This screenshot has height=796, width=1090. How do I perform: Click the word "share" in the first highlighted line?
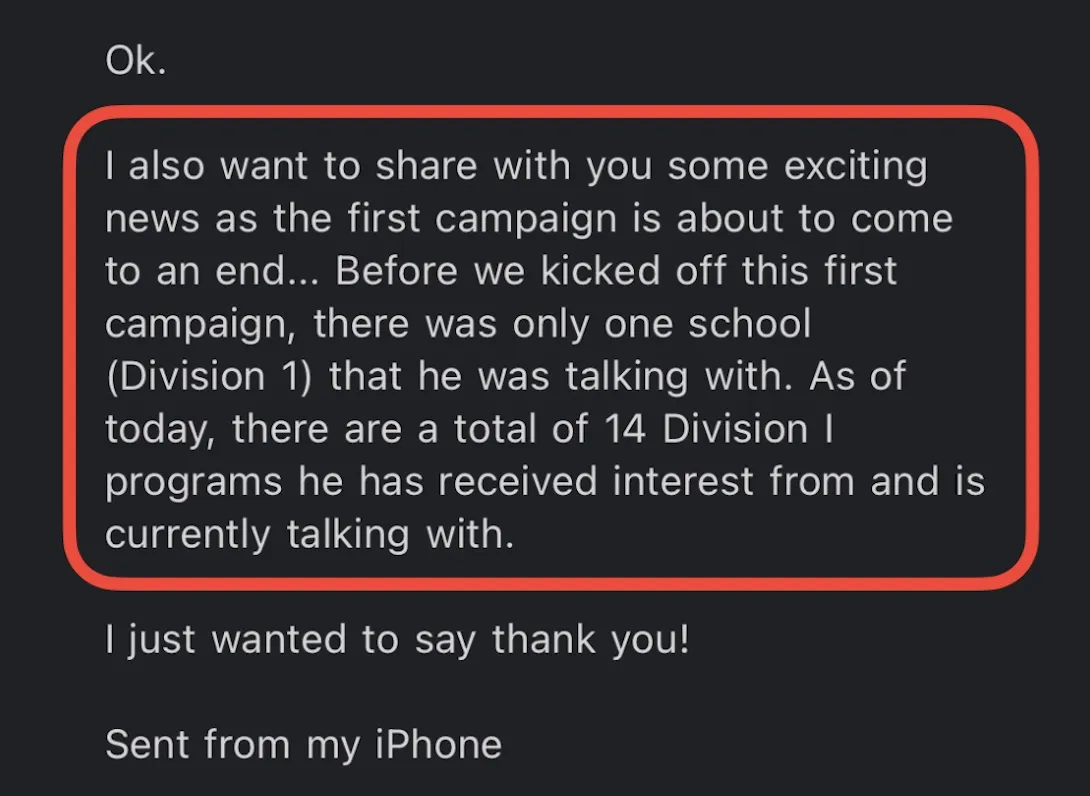pos(426,165)
